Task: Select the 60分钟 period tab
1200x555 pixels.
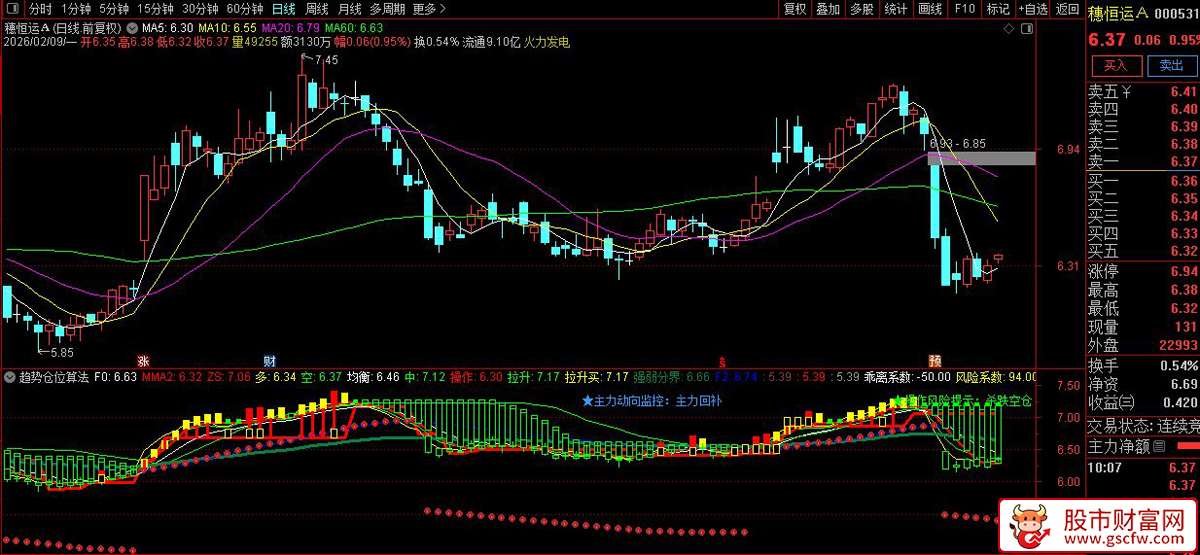Action: [244, 9]
